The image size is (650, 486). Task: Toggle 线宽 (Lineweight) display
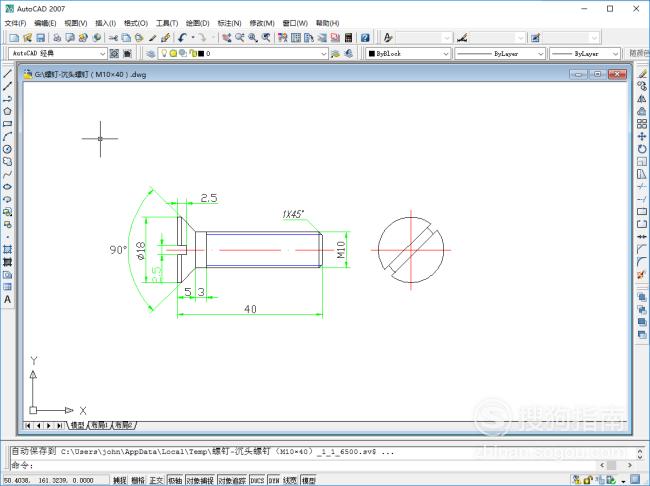tap(290, 480)
